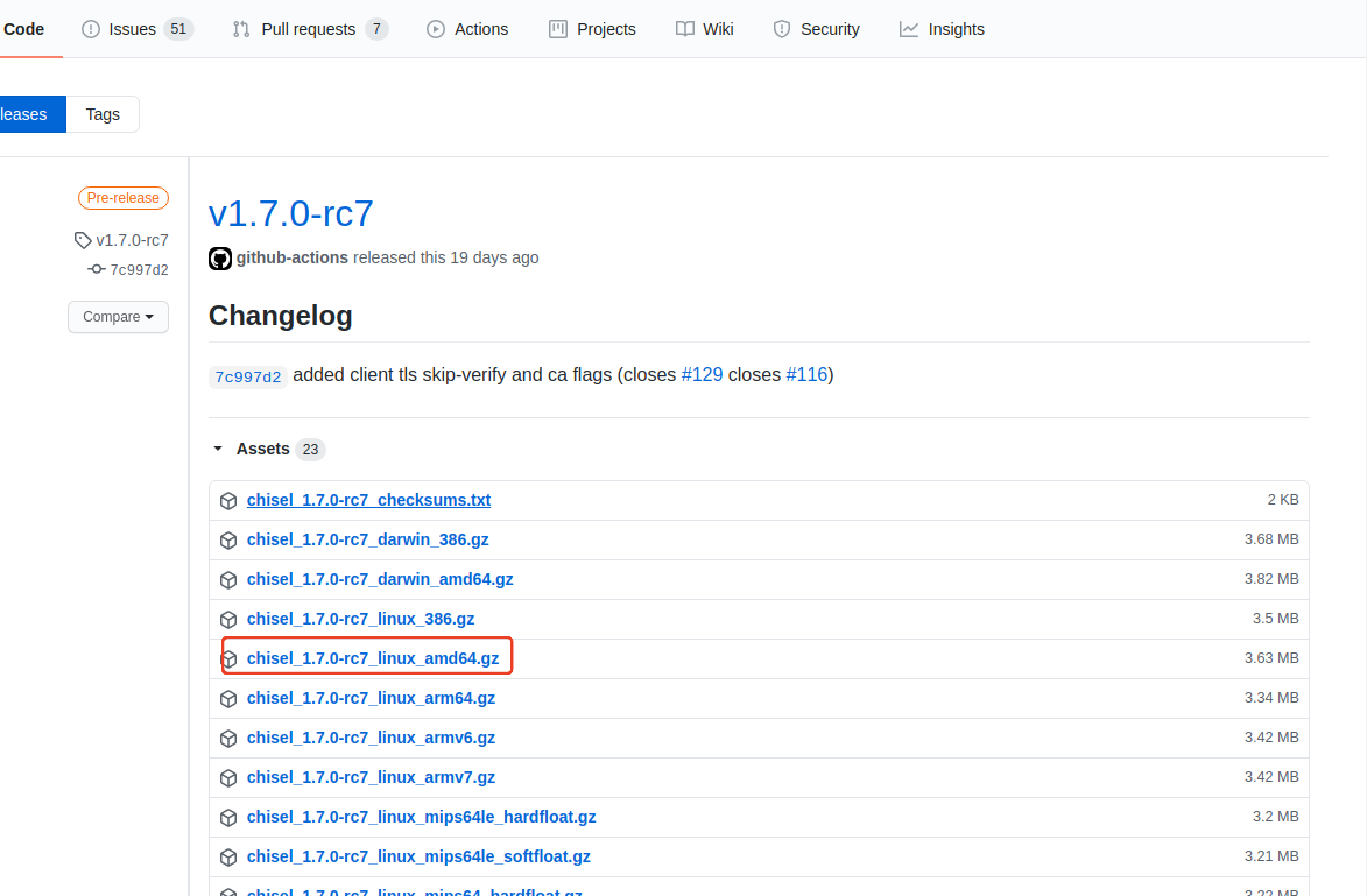Click the 7c997d2 commit hash in changelog
The height and width of the screenshot is (896, 1367).
tap(248, 377)
